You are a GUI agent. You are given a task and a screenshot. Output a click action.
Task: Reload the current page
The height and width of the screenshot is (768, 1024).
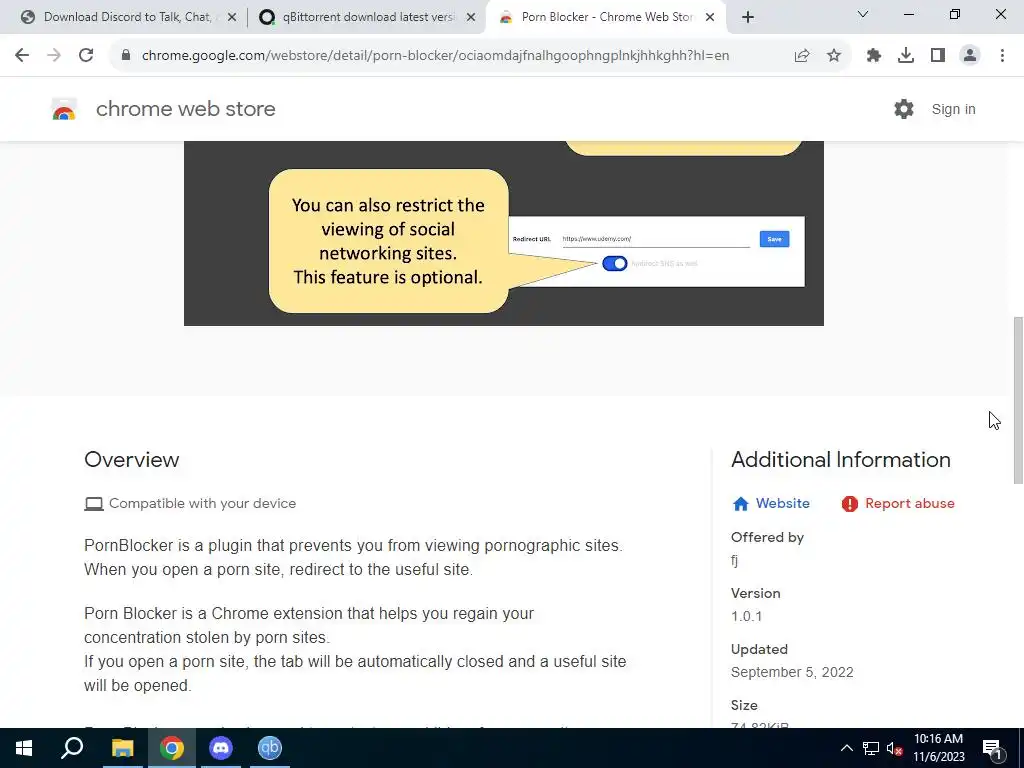[x=86, y=56]
